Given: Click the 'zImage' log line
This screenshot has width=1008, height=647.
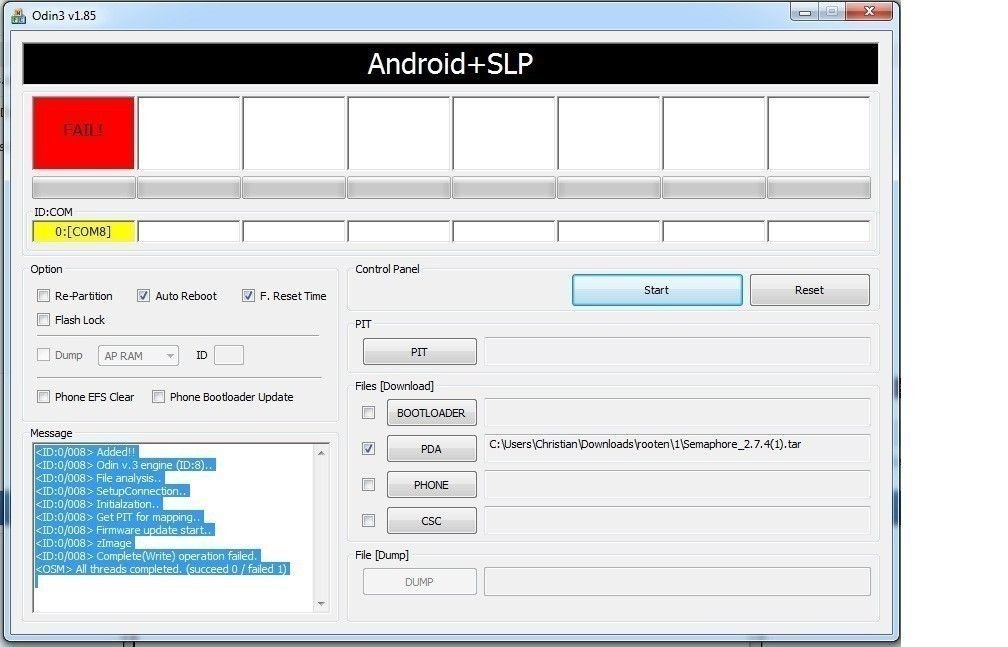Looking at the screenshot, I should (84, 543).
